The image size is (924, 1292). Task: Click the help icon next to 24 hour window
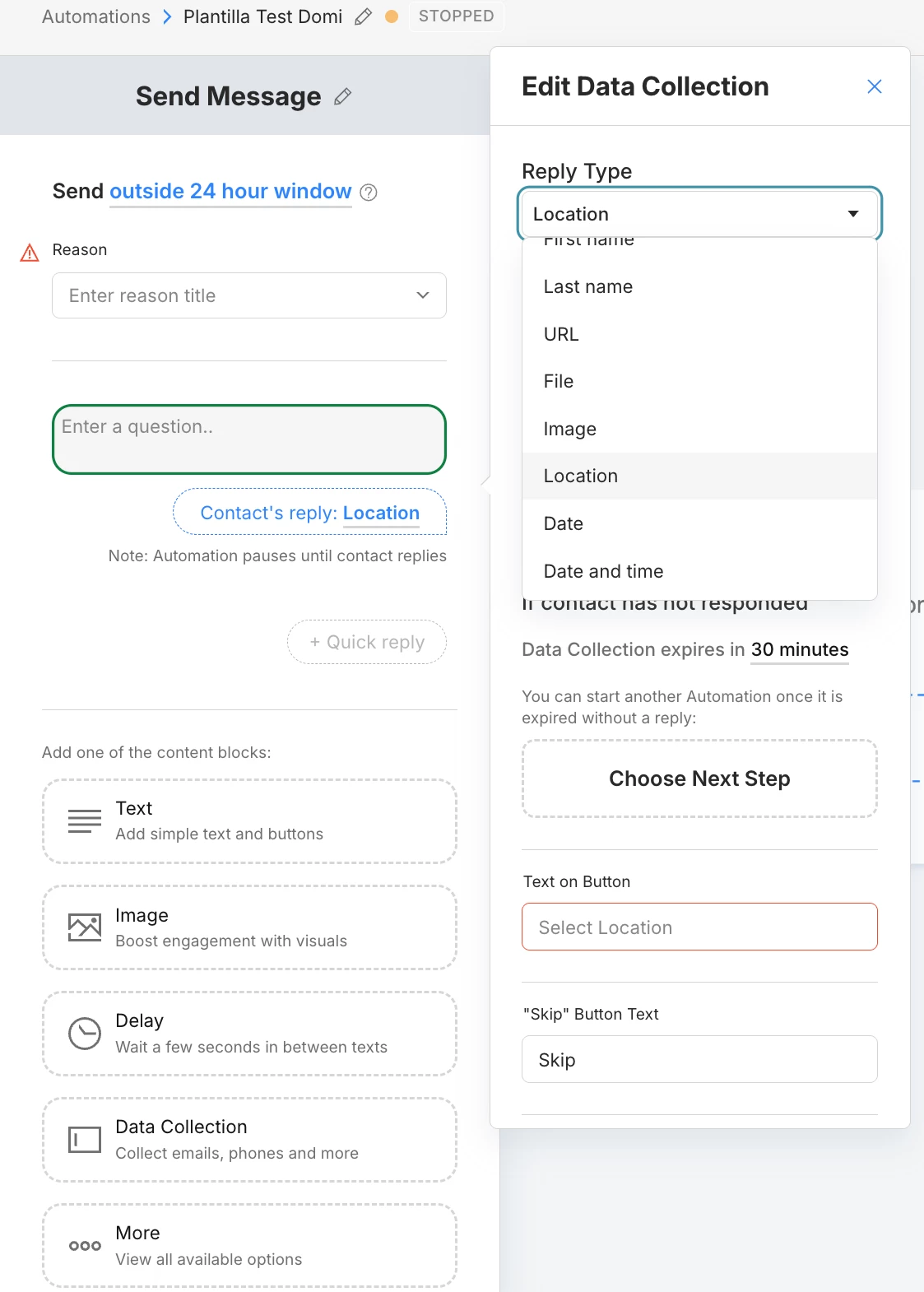[369, 193]
